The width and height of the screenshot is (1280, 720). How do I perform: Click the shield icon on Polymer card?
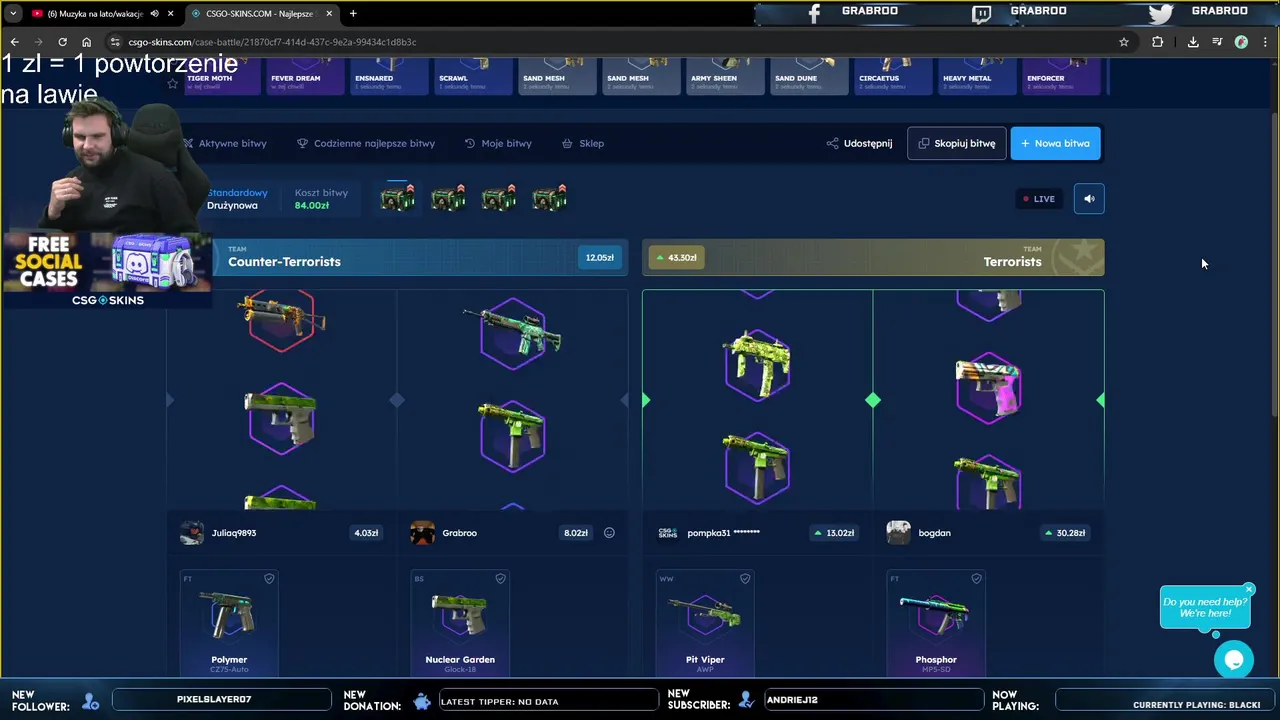pos(269,578)
